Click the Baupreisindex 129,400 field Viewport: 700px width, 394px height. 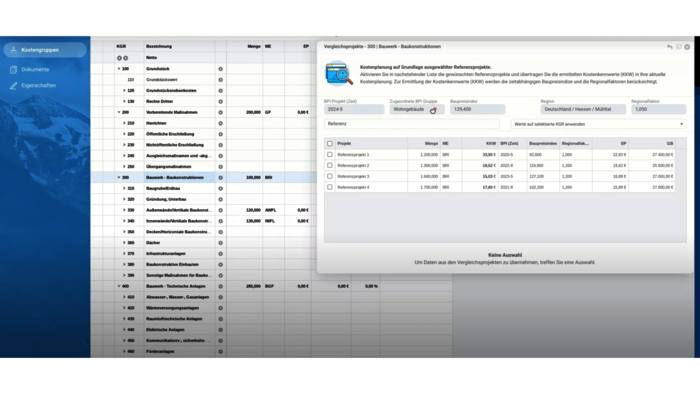tap(477, 109)
